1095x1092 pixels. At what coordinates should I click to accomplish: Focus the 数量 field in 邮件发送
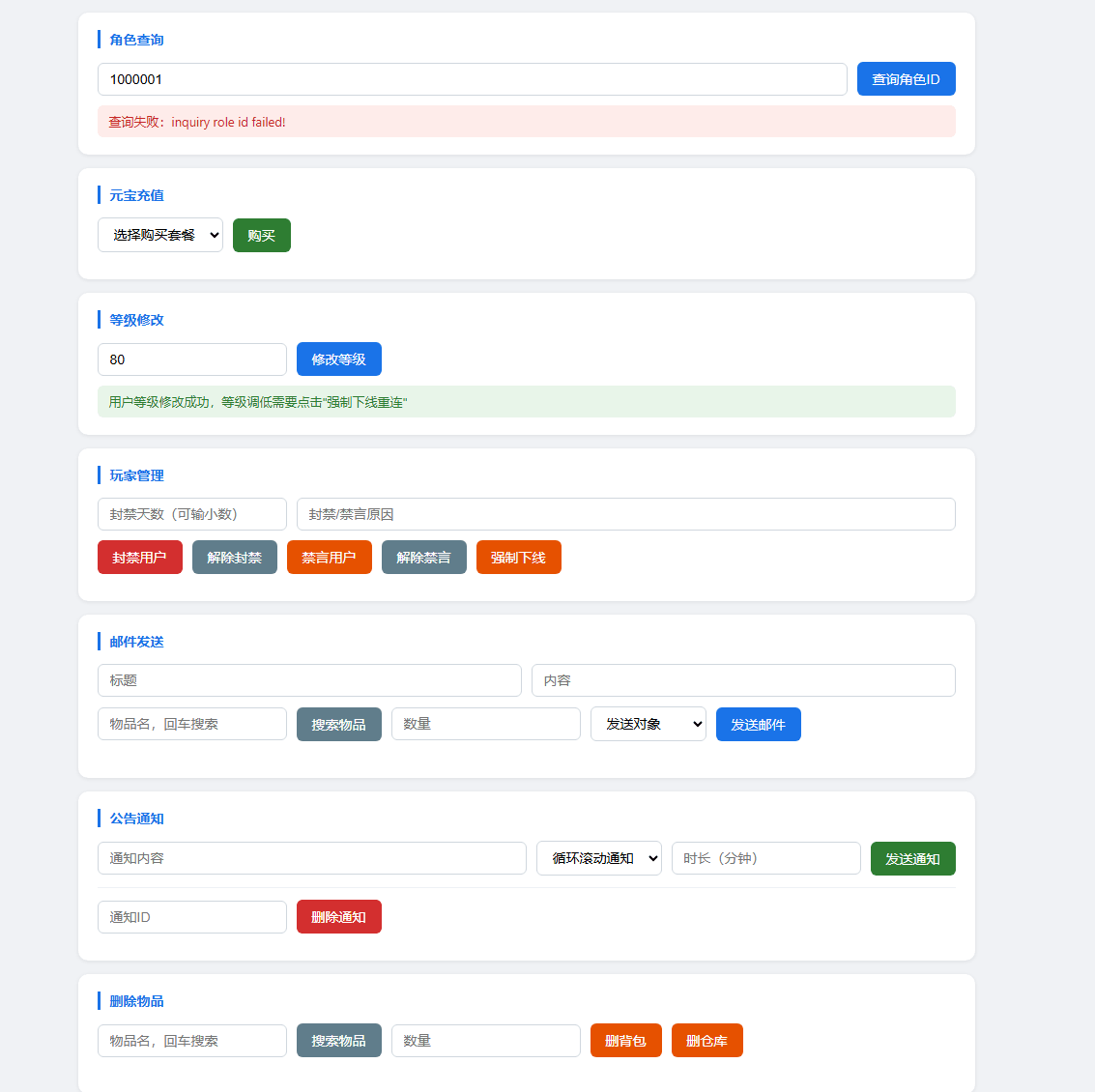pyautogui.click(x=486, y=724)
